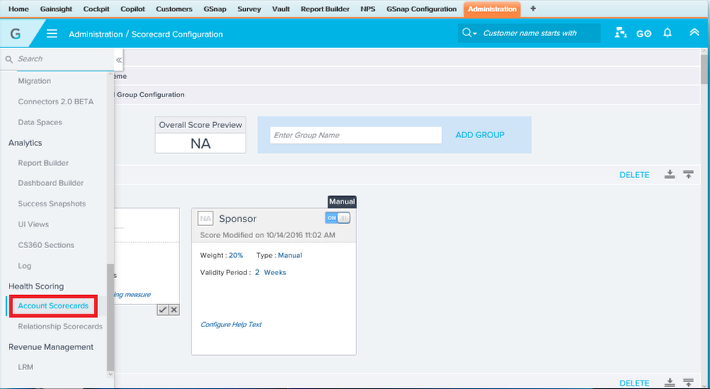The image size is (710, 389).
Task: Open Migration in the sidebar
Action: coord(34,81)
